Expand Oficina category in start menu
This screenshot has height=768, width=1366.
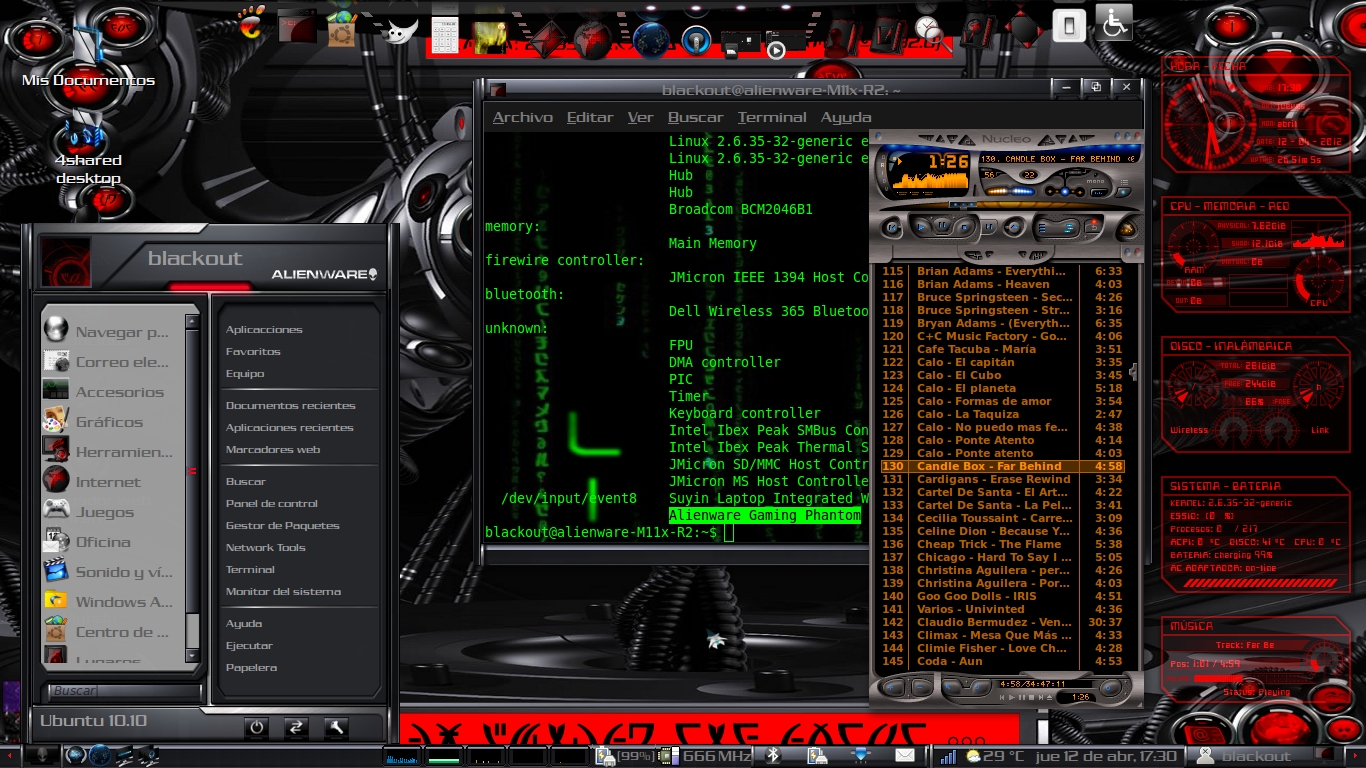coord(112,542)
